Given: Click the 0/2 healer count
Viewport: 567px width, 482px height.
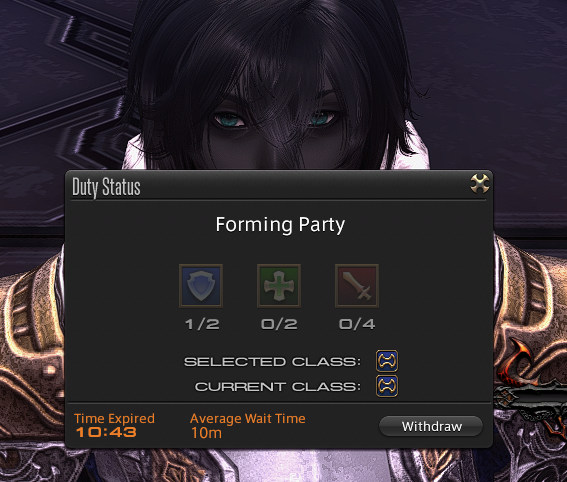Looking at the screenshot, I should coord(279,324).
